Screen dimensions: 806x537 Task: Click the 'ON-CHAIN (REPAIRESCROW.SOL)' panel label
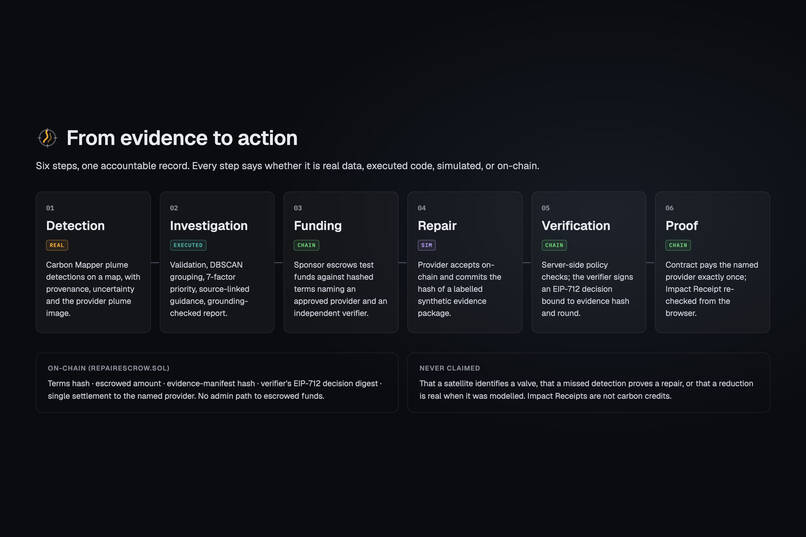pos(108,368)
